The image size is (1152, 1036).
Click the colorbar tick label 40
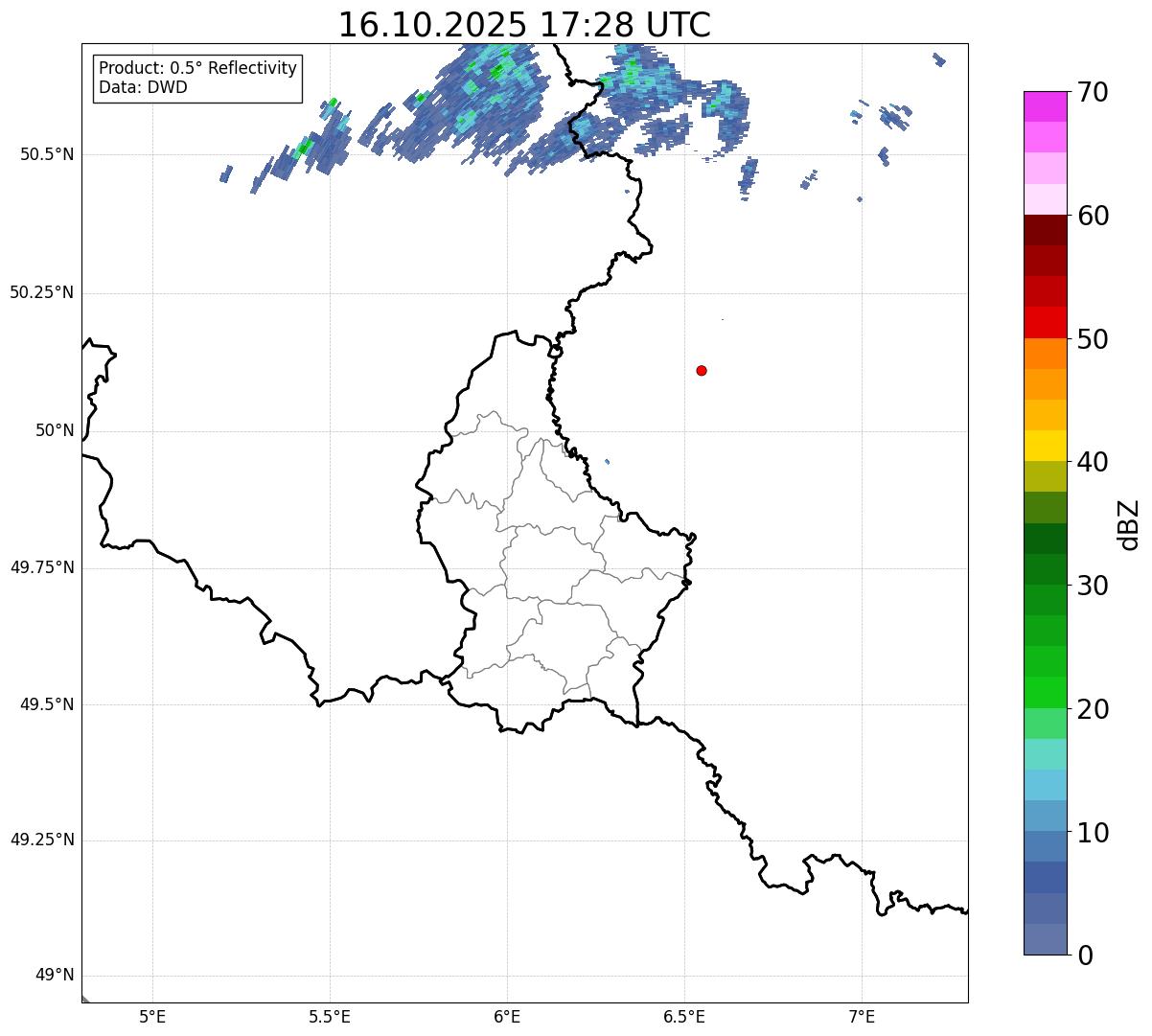click(x=1092, y=462)
